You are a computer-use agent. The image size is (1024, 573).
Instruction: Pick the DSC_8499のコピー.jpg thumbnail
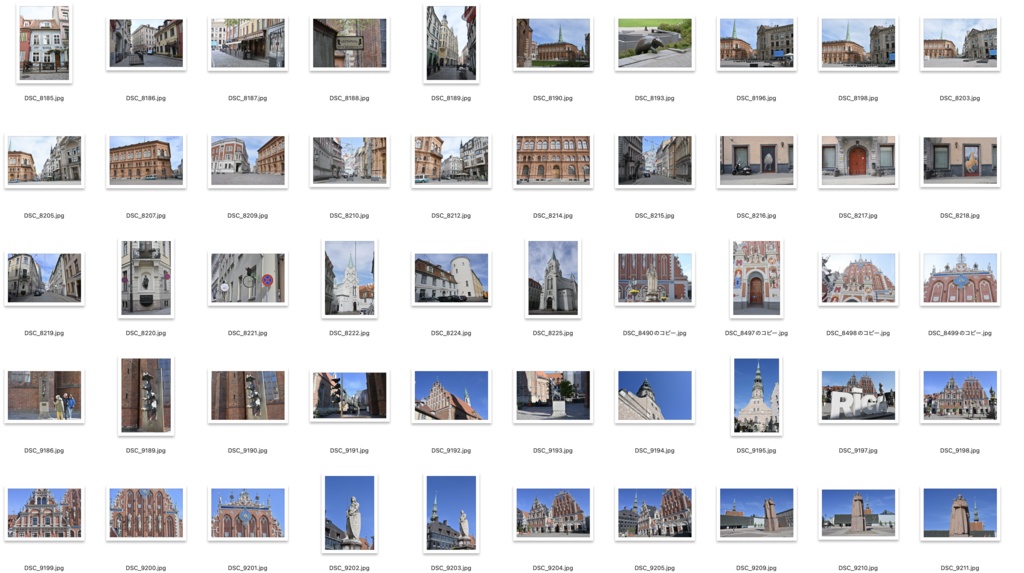(x=960, y=278)
